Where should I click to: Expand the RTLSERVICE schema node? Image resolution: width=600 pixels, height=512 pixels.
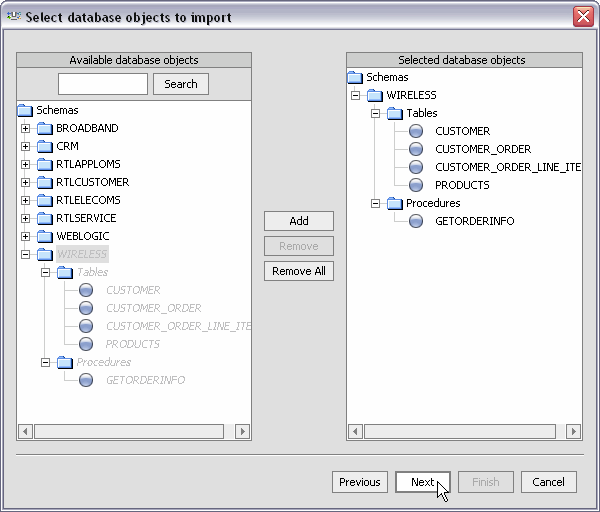25,218
